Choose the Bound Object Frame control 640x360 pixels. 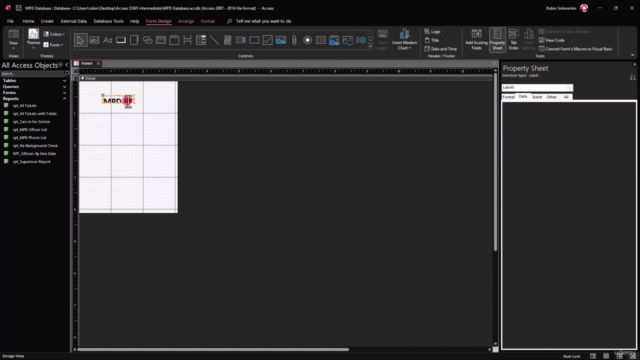[334, 40]
